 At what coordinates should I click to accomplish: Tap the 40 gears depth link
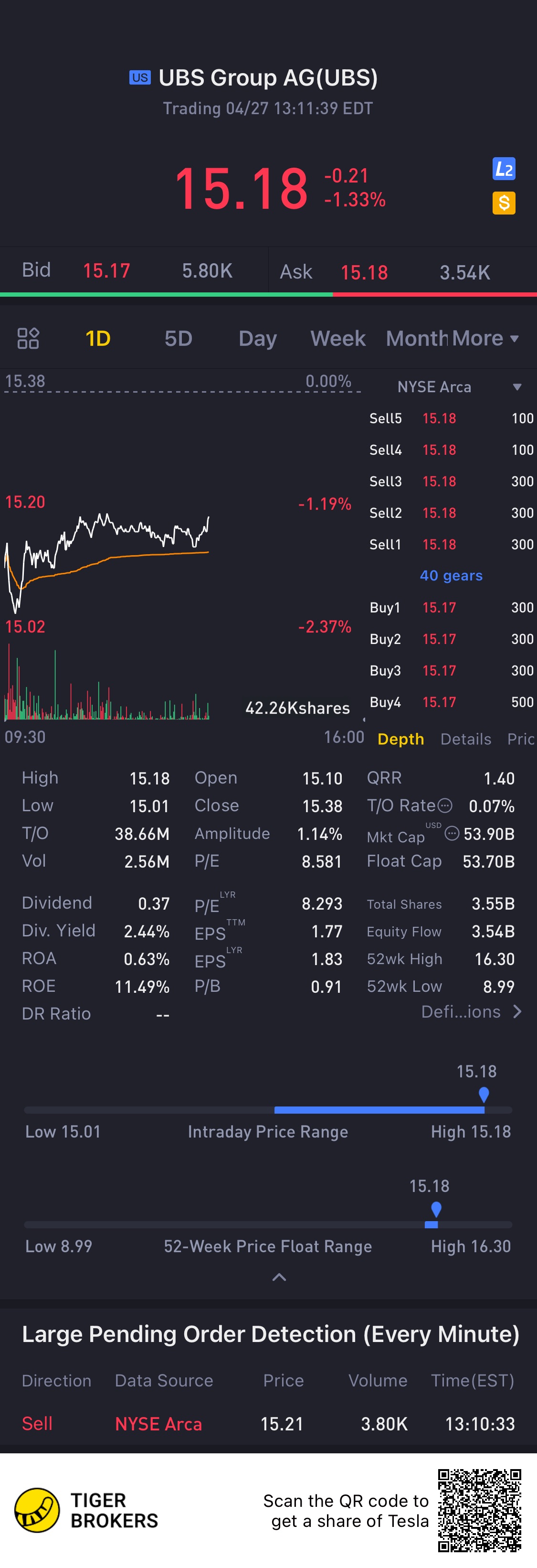click(451, 575)
